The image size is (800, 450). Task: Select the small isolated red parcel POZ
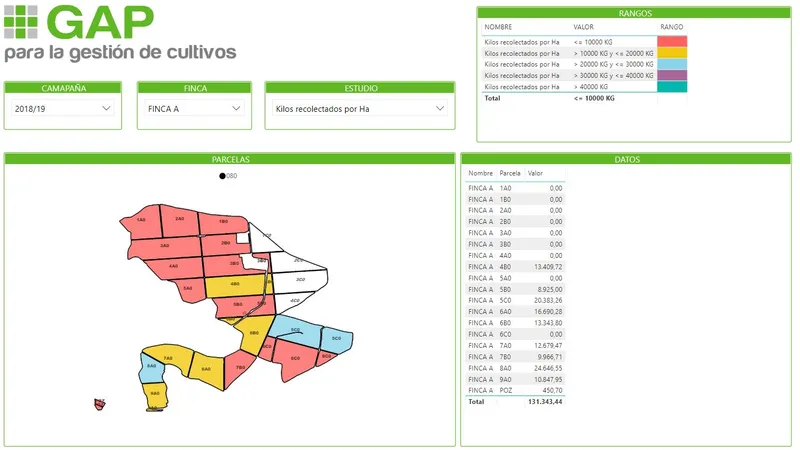pos(100,404)
